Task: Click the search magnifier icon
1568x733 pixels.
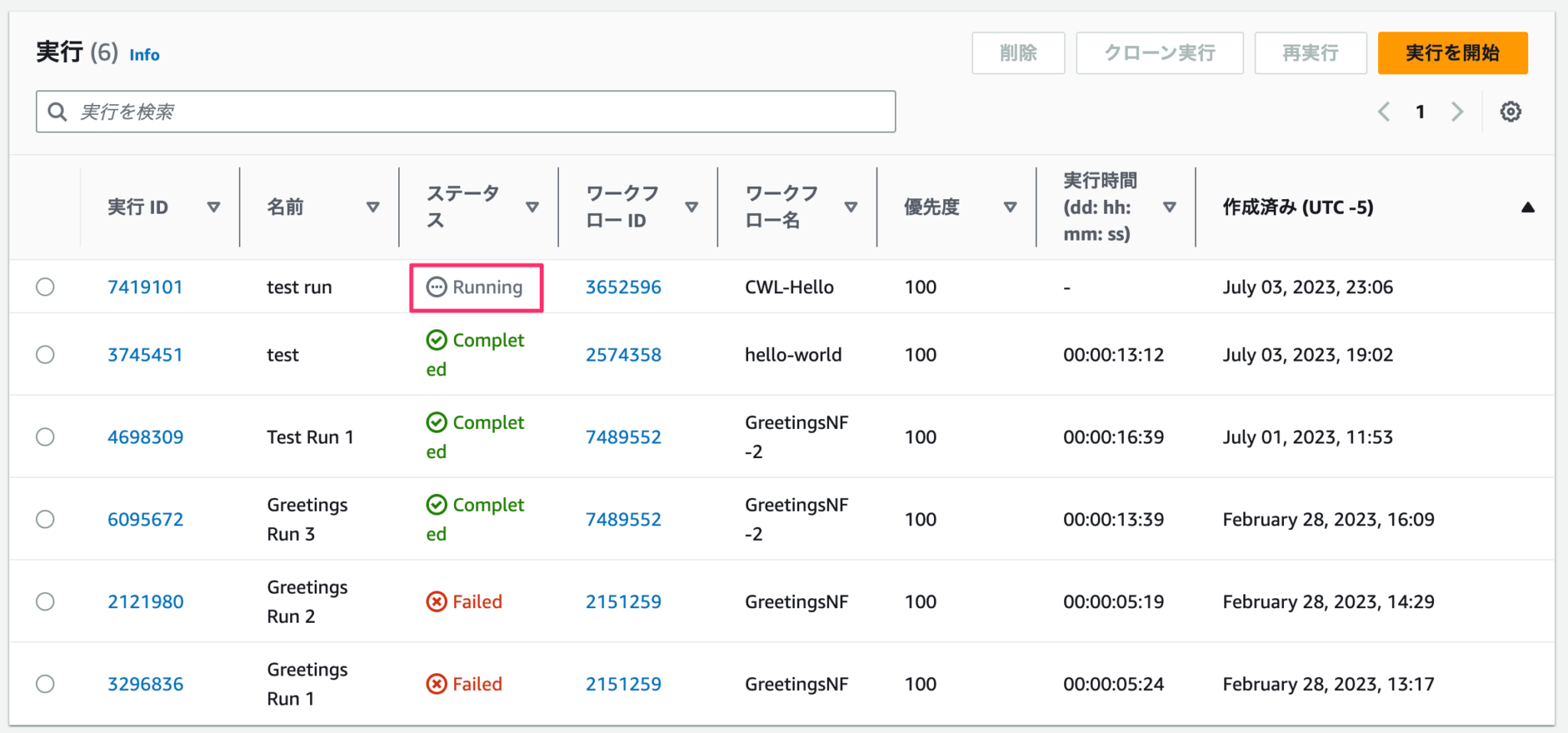Action: (x=57, y=112)
